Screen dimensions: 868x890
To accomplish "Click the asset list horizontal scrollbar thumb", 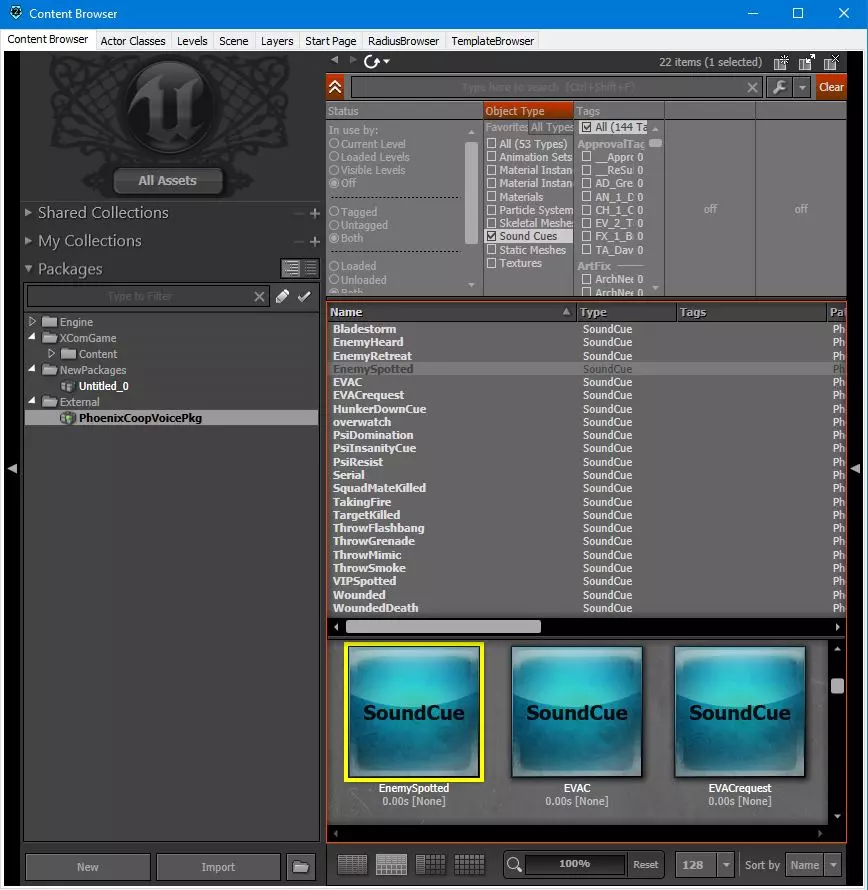I will coord(443,627).
